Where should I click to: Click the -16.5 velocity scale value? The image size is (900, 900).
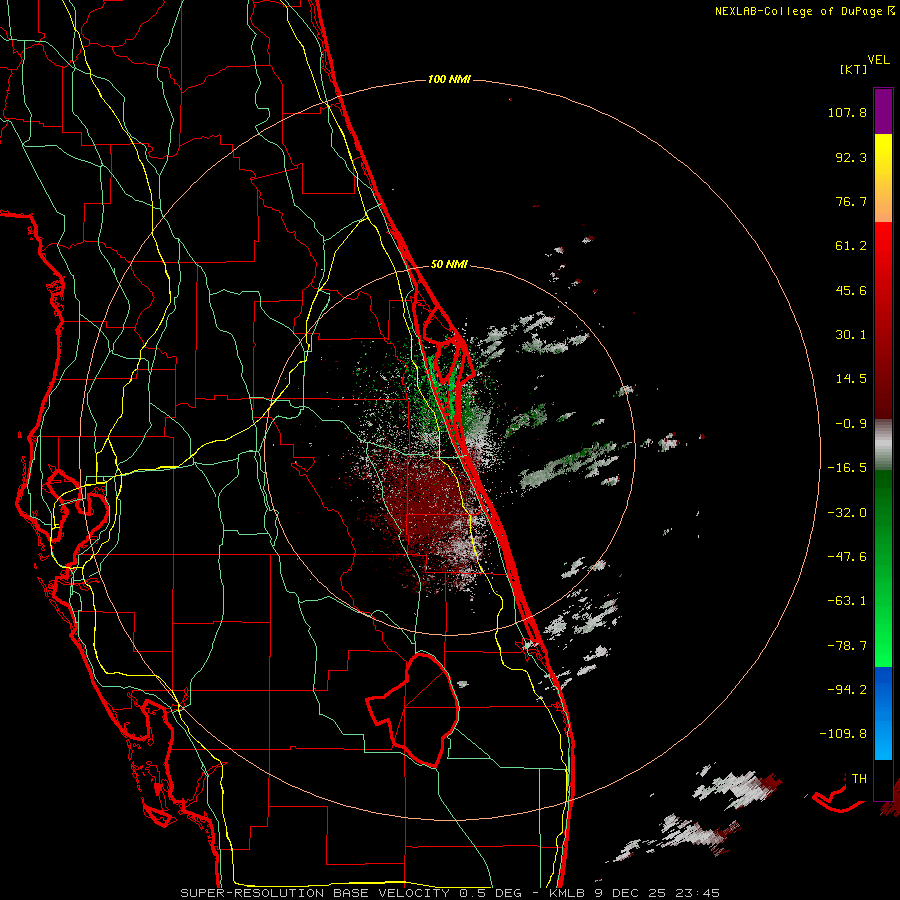(847, 468)
